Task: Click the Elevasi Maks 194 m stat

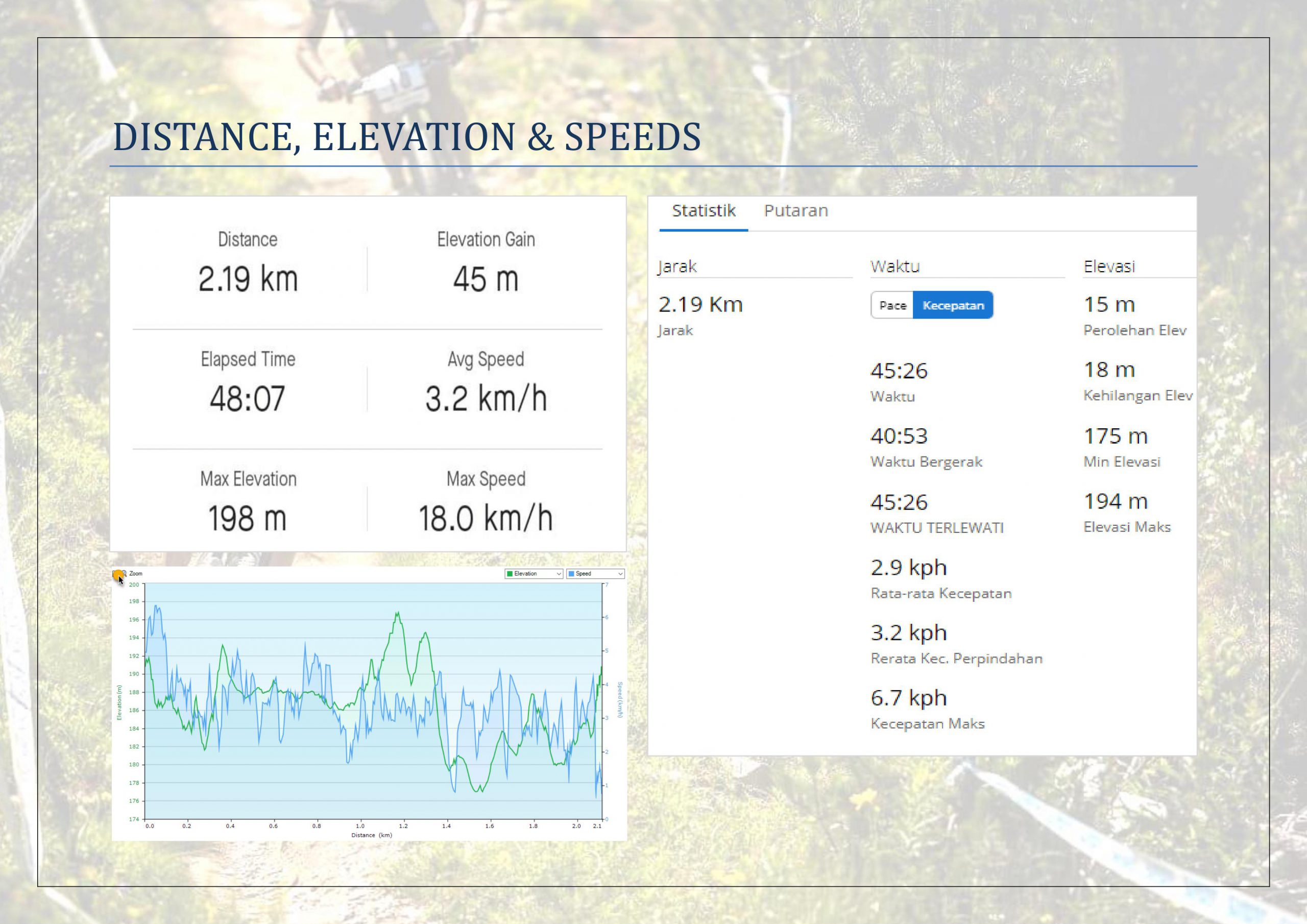Action: point(1115,502)
